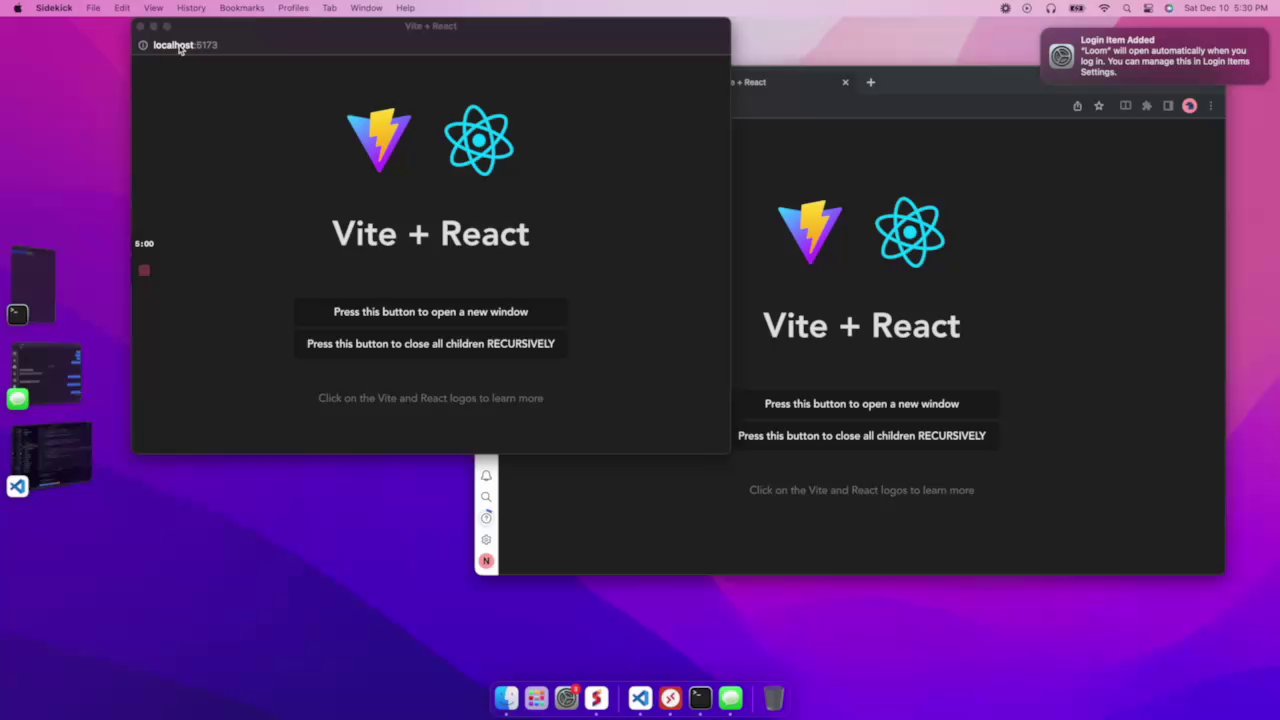Click the Login Item Added notification
The image size is (1280, 720).
coord(1154,56)
